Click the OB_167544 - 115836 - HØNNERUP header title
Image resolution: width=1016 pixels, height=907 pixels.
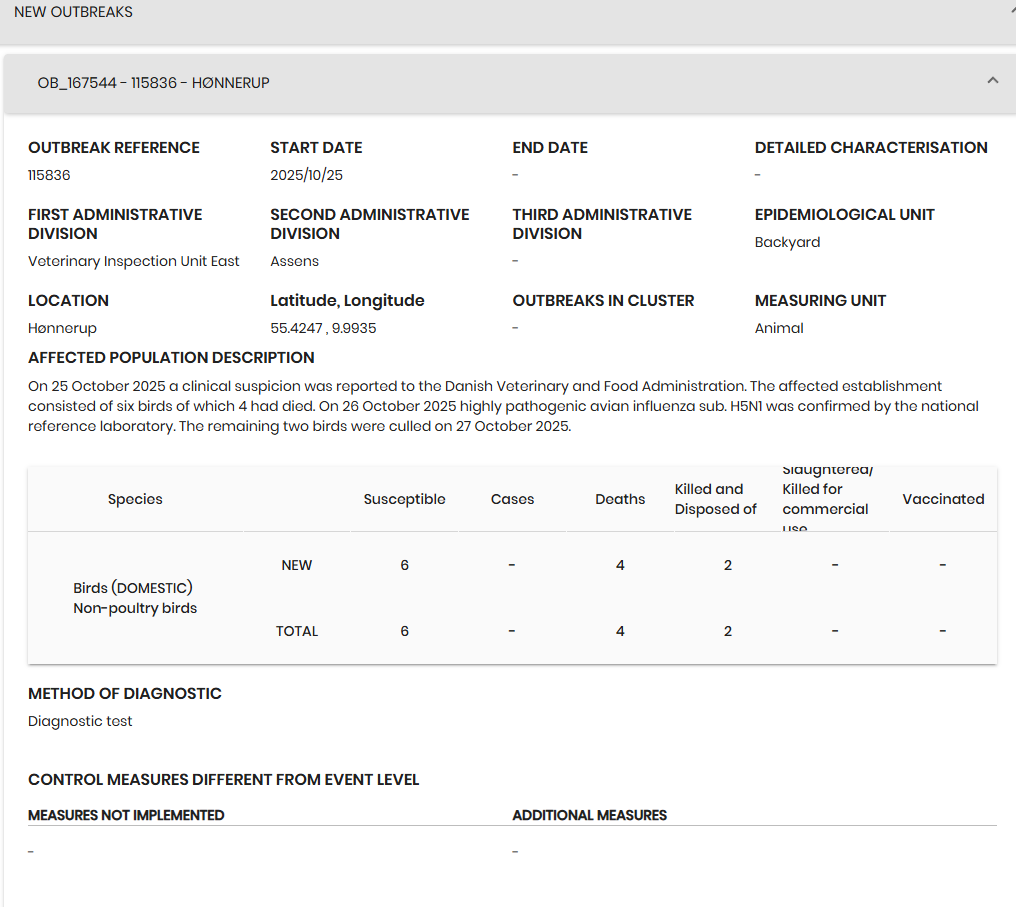(x=153, y=83)
